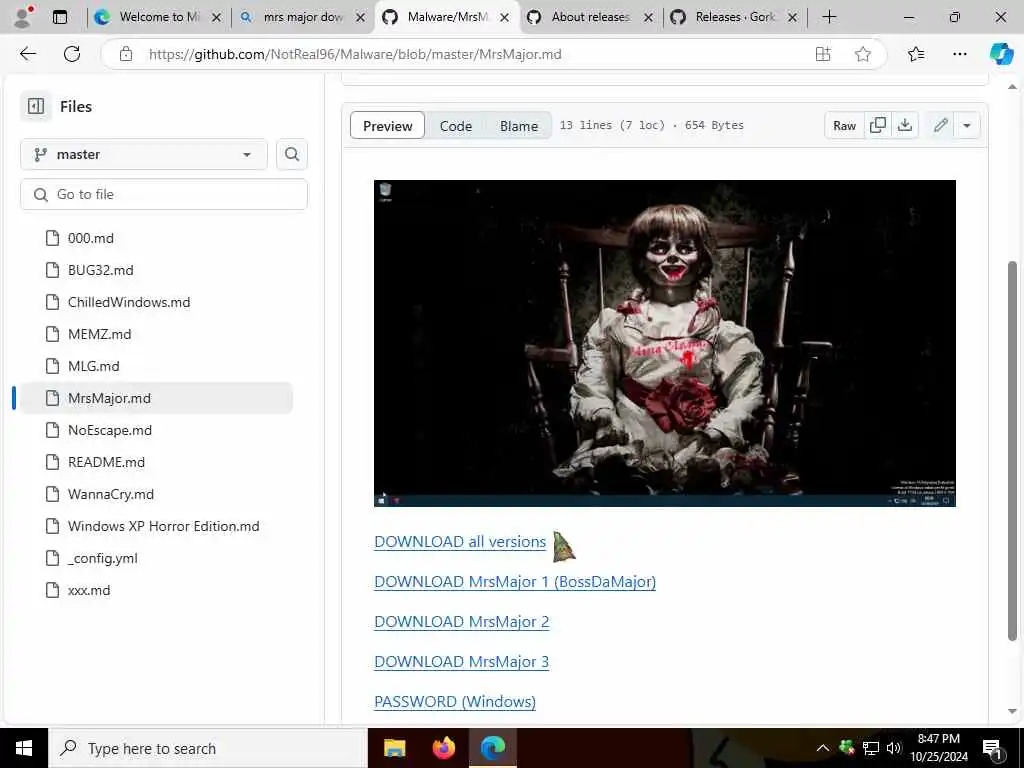Click the DOWNLOAD MrsMajor 2 link
The height and width of the screenshot is (768, 1024).
coord(462,621)
